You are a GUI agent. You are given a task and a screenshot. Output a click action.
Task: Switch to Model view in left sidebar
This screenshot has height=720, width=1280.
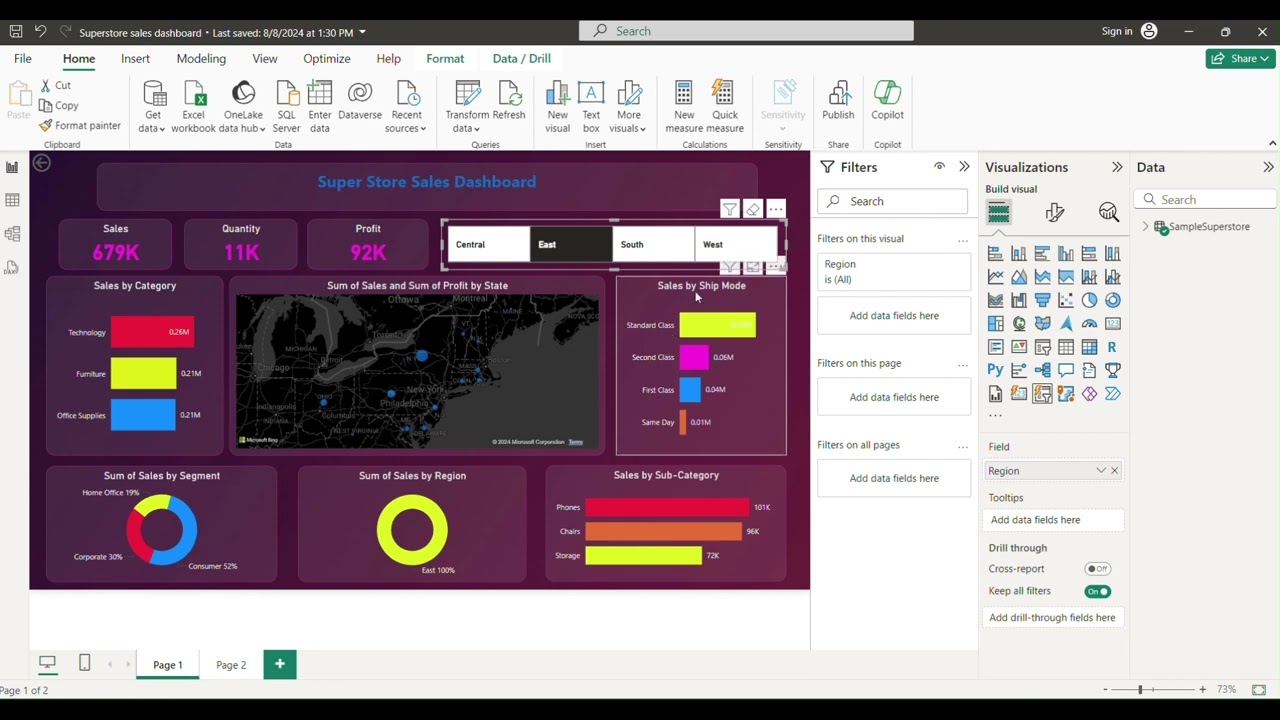(x=12, y=234)
